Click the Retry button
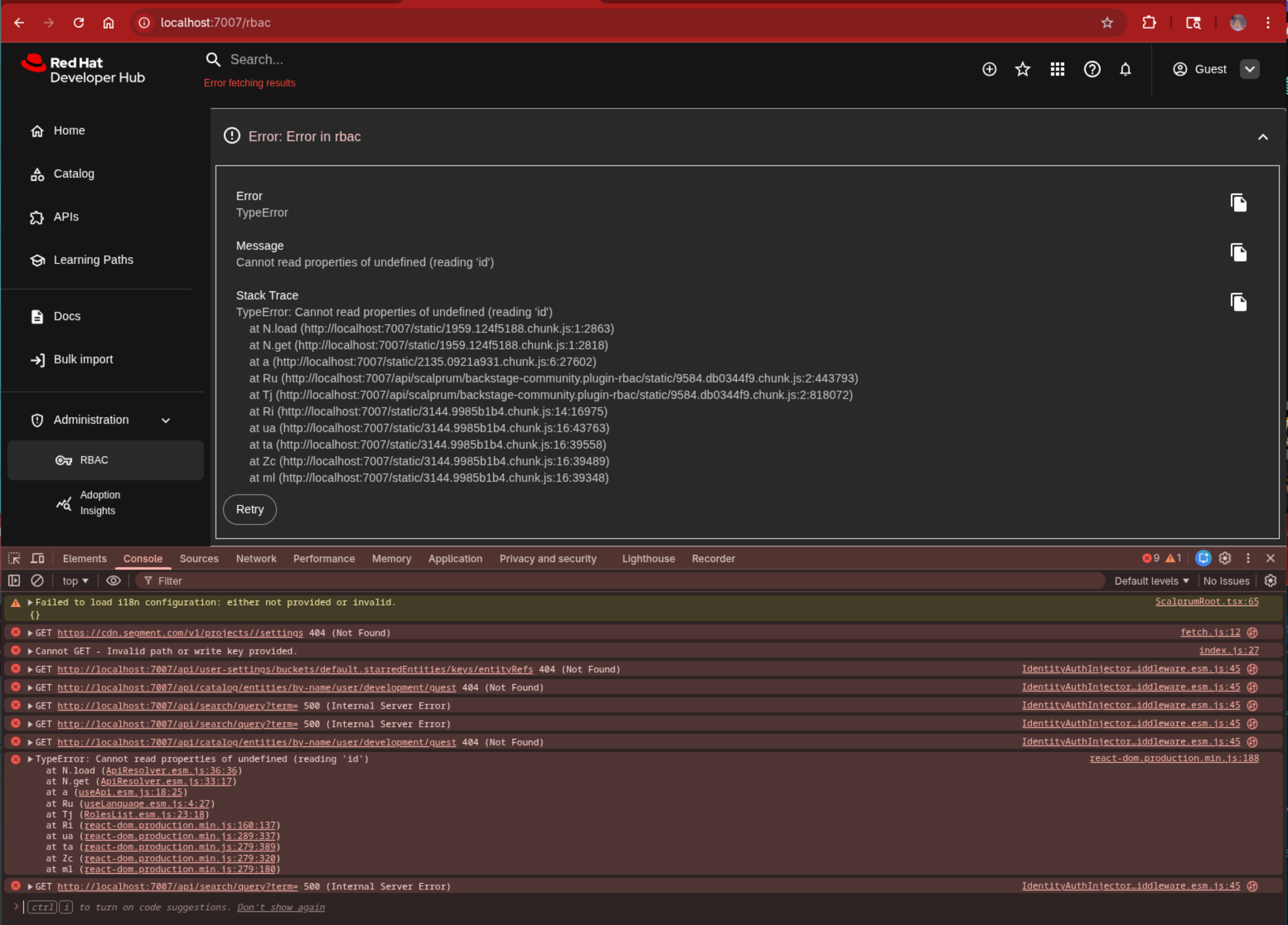Image resolution: width=1288 pixels, height=925 pixels. pyautogui.click(x=249, y=509)
